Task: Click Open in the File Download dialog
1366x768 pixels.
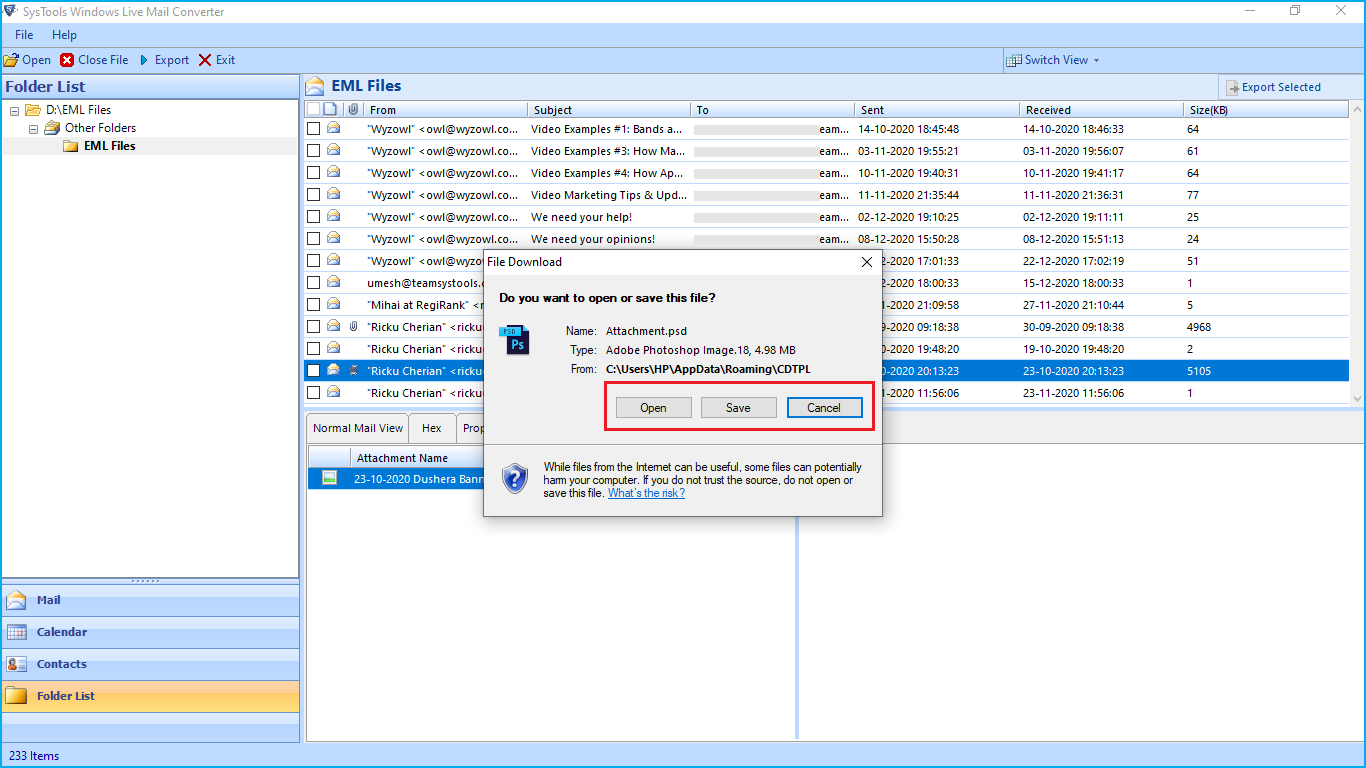Action: pos(653,407)
